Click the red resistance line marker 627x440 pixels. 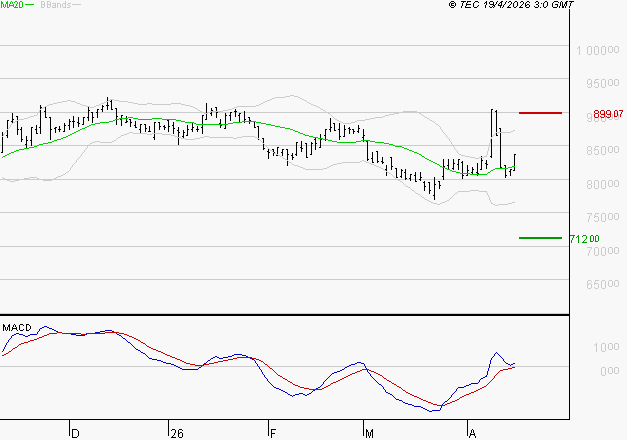tap(540, 113)
